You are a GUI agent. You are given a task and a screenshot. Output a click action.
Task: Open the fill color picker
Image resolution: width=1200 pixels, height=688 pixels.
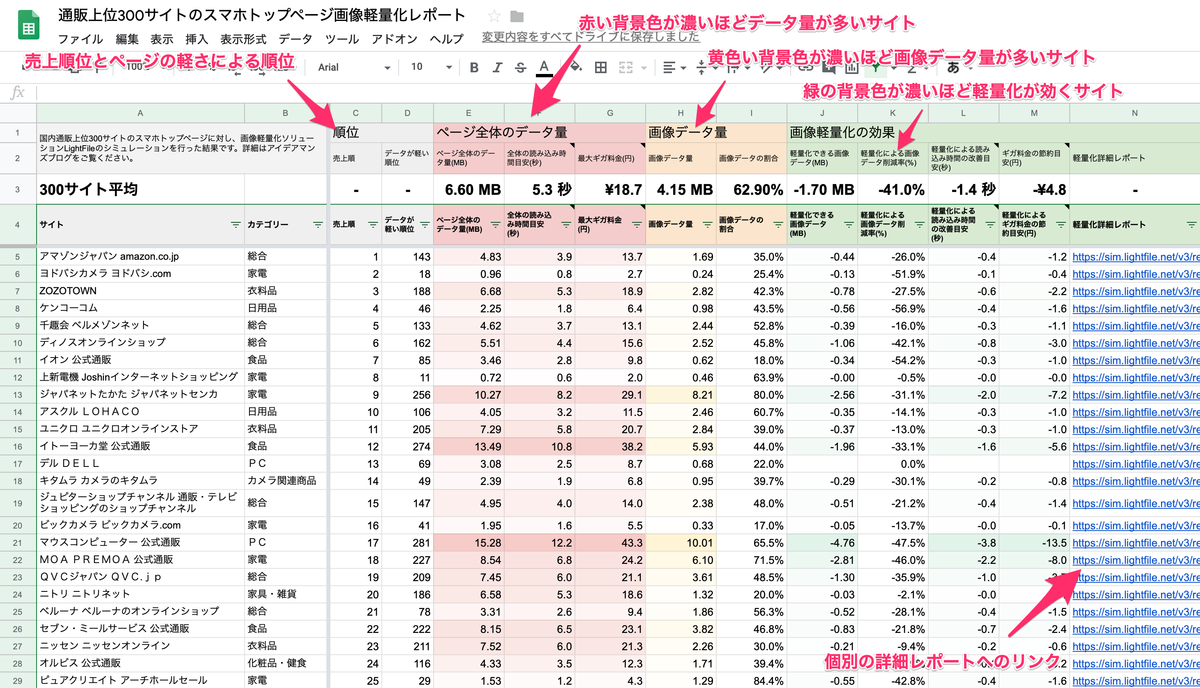point(575,68)
